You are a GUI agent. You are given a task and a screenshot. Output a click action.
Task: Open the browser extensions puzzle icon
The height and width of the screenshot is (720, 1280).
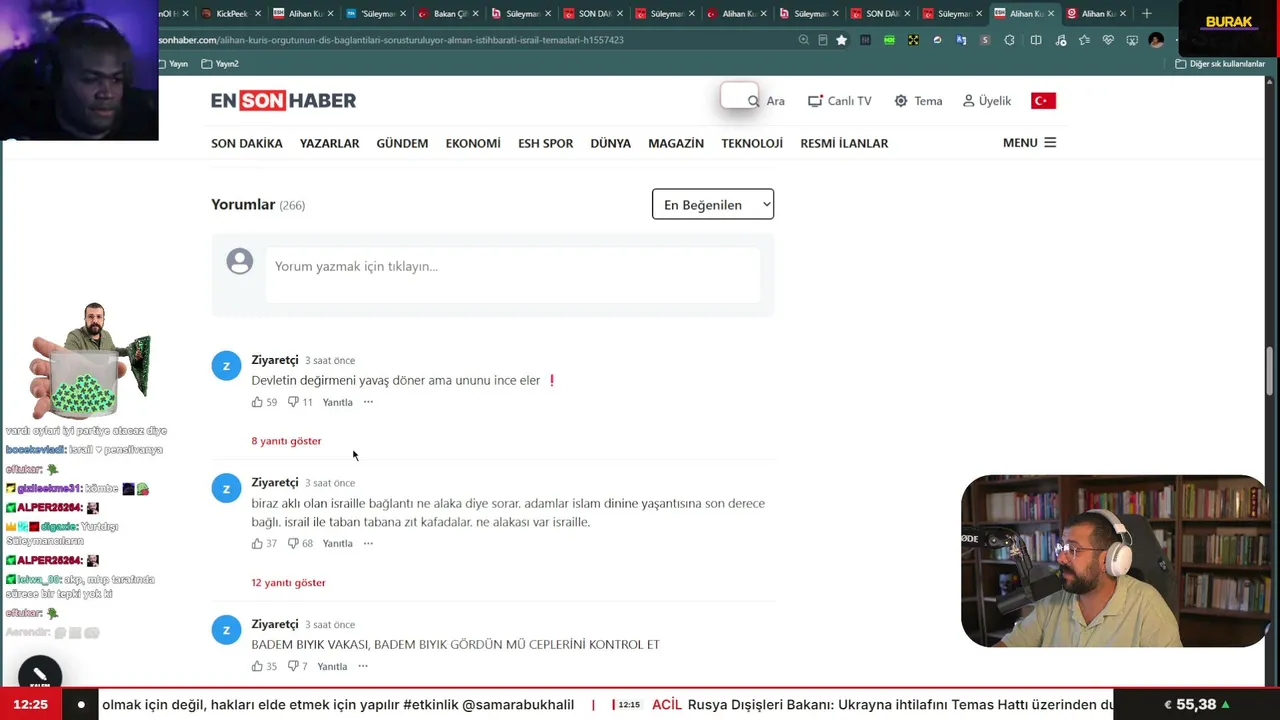point(1009,40)
